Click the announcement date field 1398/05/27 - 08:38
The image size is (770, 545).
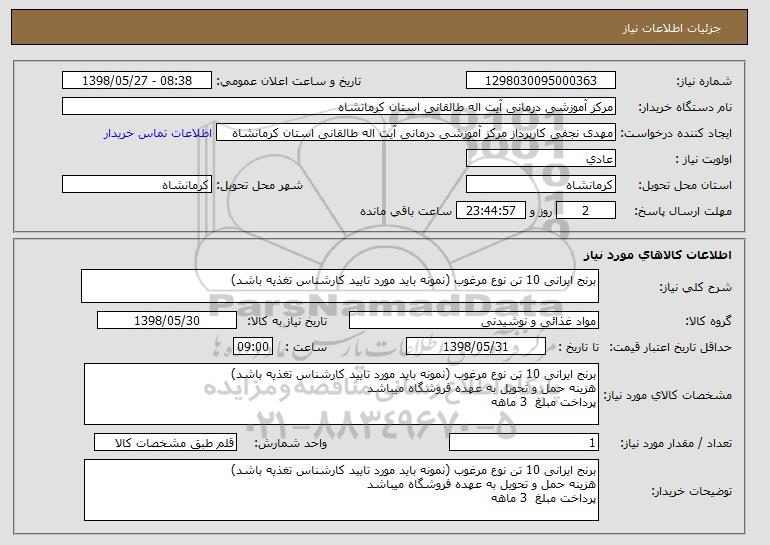point(137,81)
